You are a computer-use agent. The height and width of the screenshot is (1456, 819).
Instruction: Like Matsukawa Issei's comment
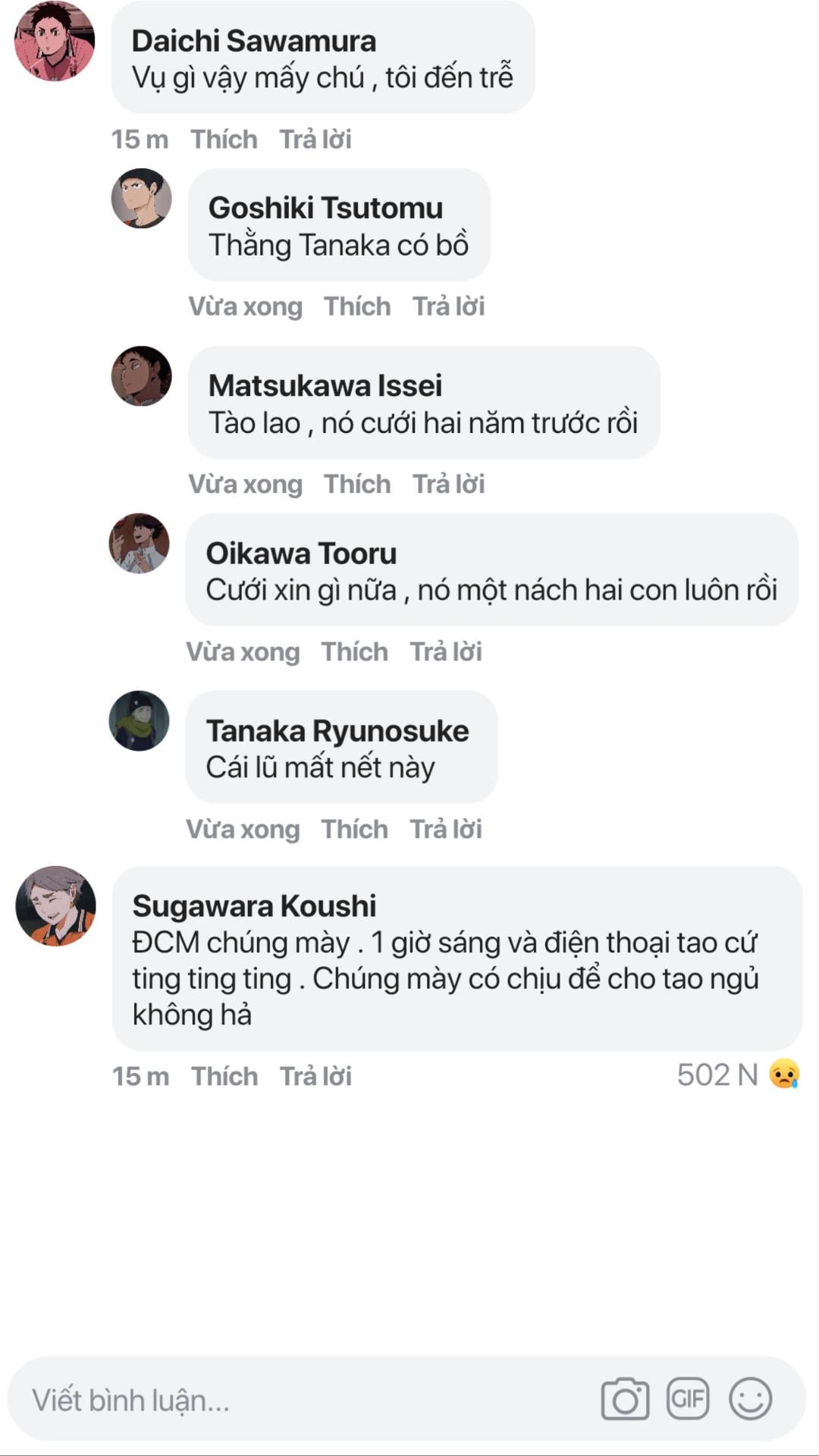tap(357, 484)
